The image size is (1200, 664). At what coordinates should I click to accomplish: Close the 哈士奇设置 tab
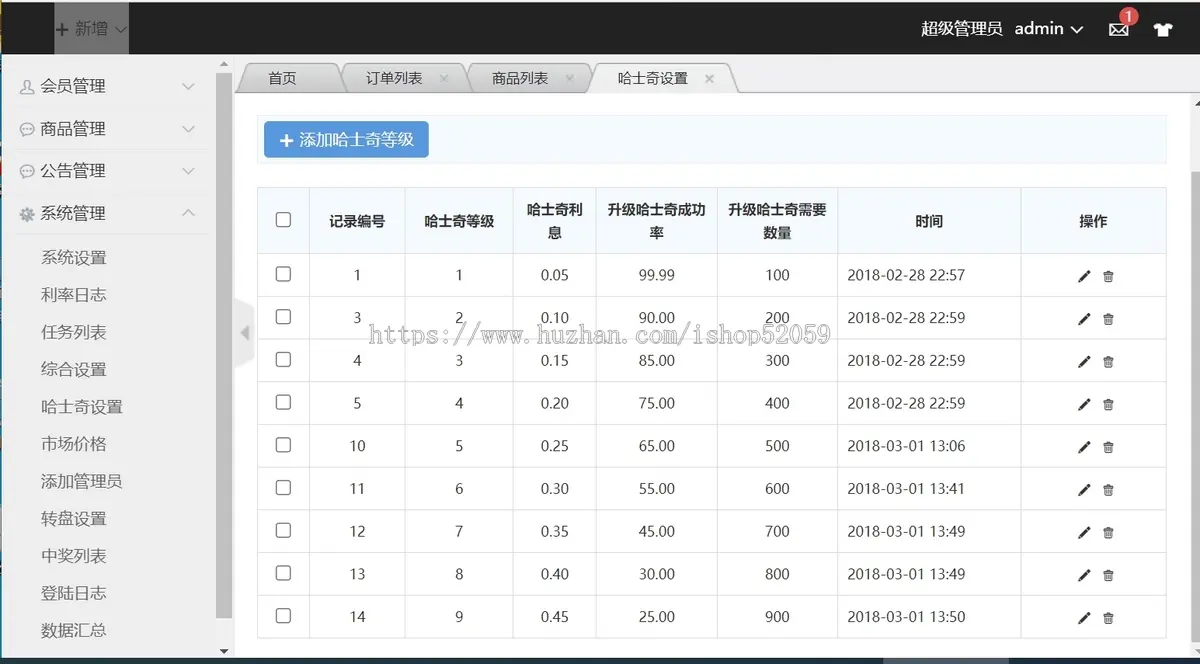(x=709, y=78)
